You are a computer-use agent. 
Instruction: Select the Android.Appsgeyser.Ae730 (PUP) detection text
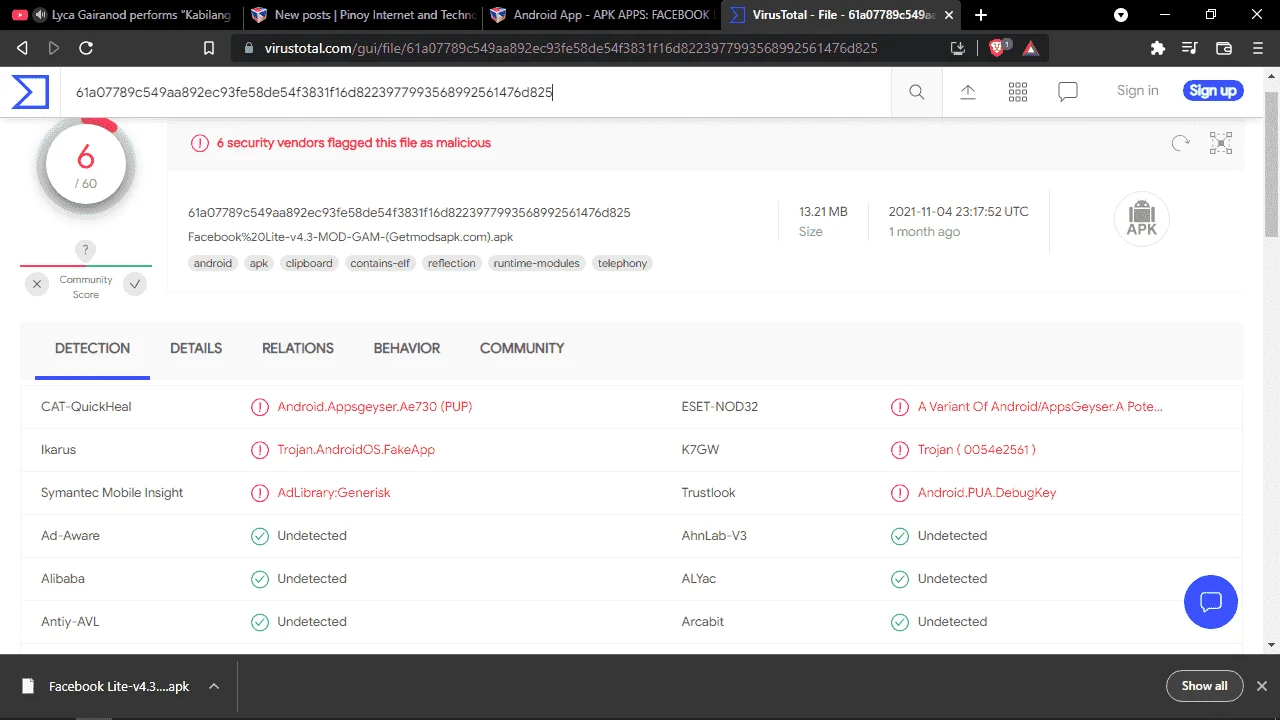click(375, 407)
